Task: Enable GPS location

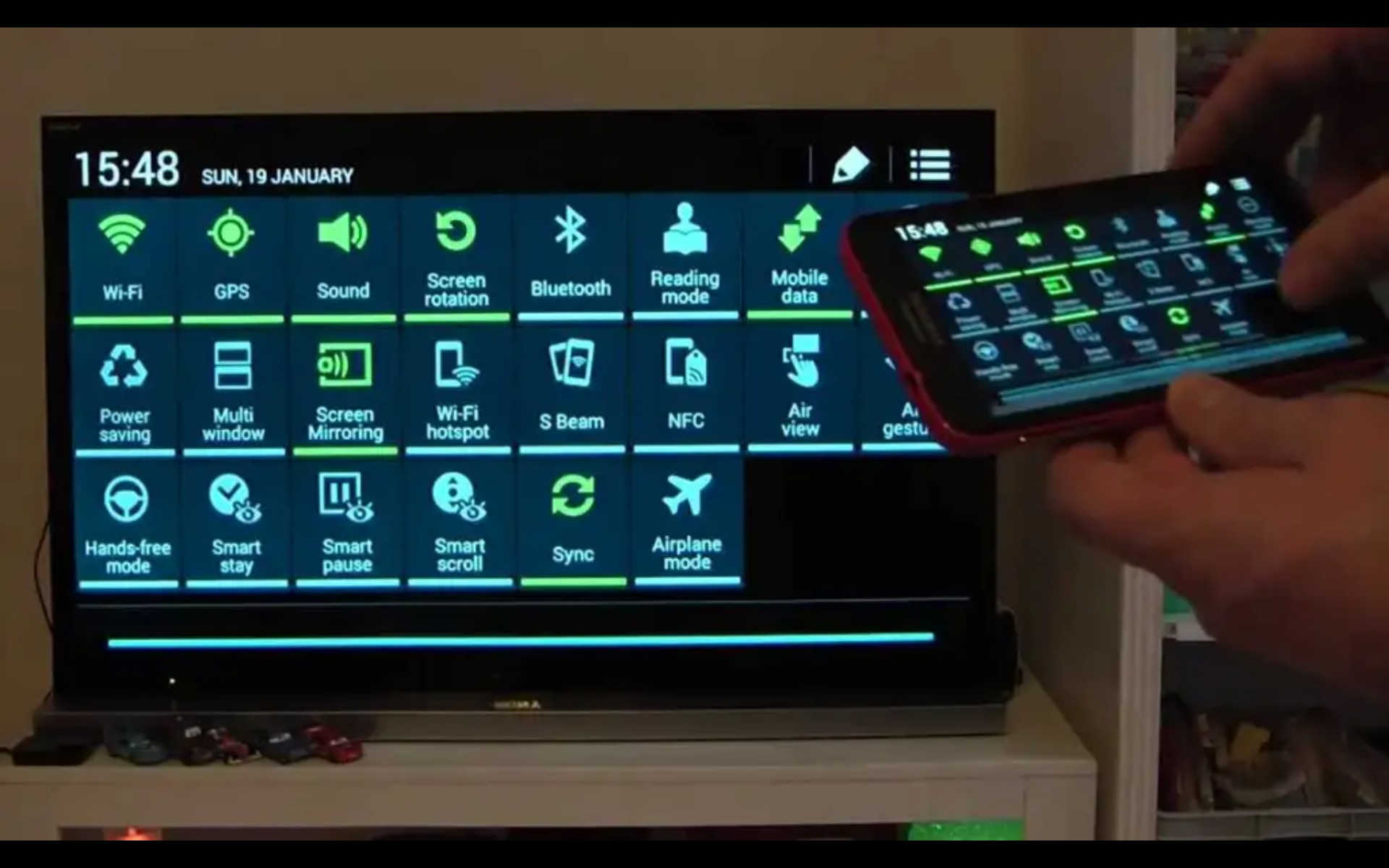Action: click(231, 255)
